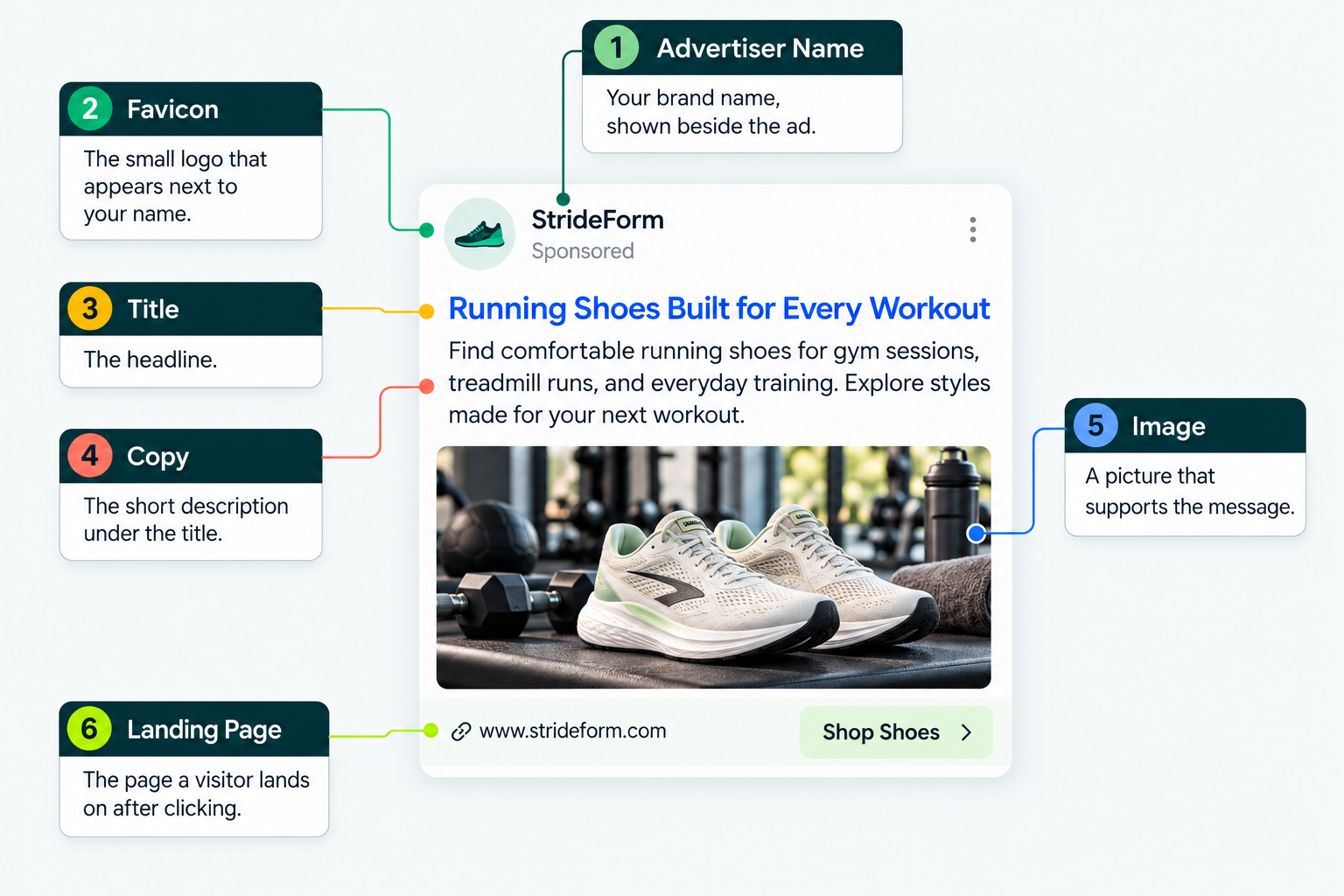This screenshot has width=1344, height=896.
Task: Select the StrideForm advertiser name
Action: [598, 220]
